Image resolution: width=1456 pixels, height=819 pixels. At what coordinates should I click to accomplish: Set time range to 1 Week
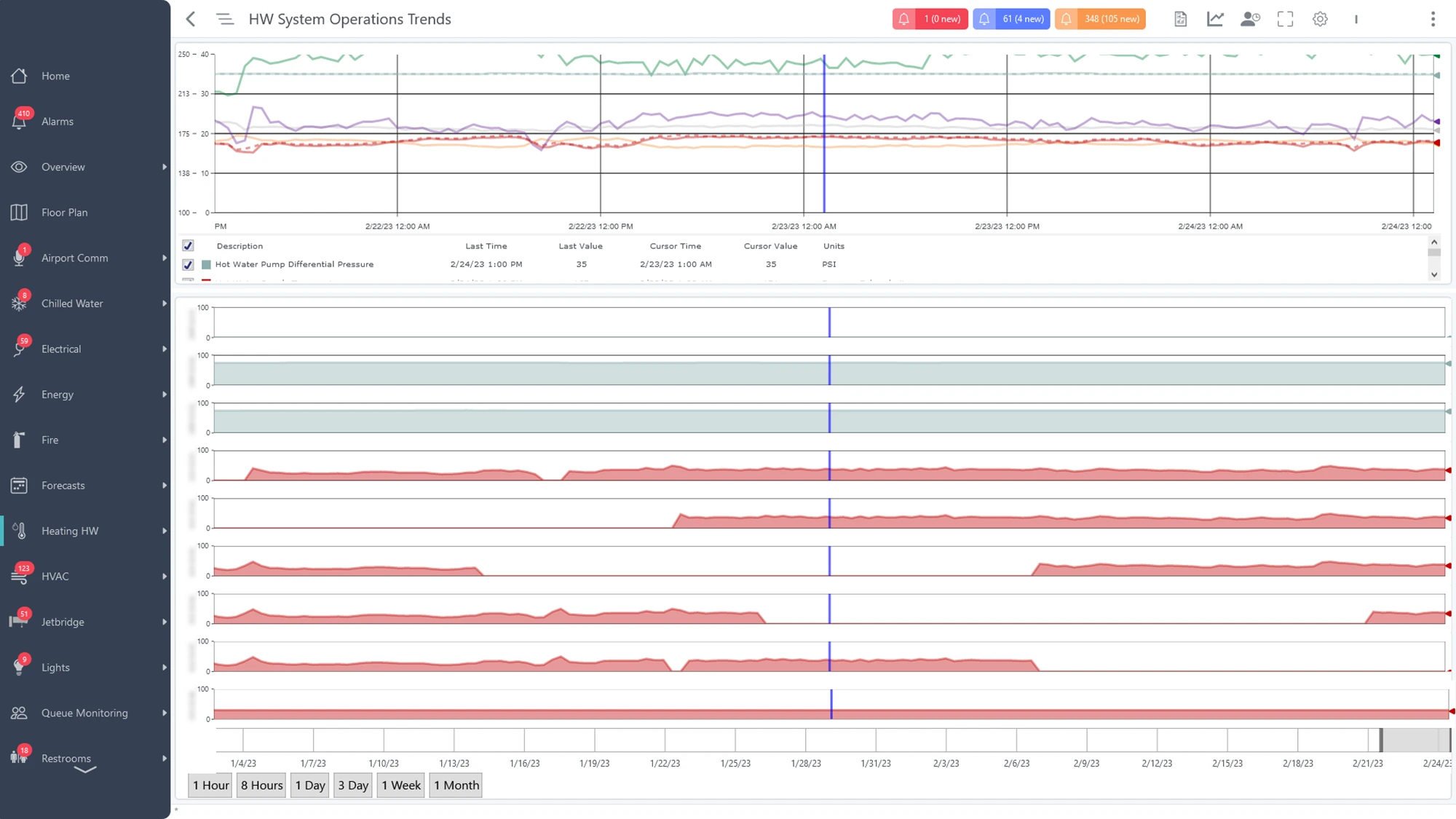click(400, 786)
